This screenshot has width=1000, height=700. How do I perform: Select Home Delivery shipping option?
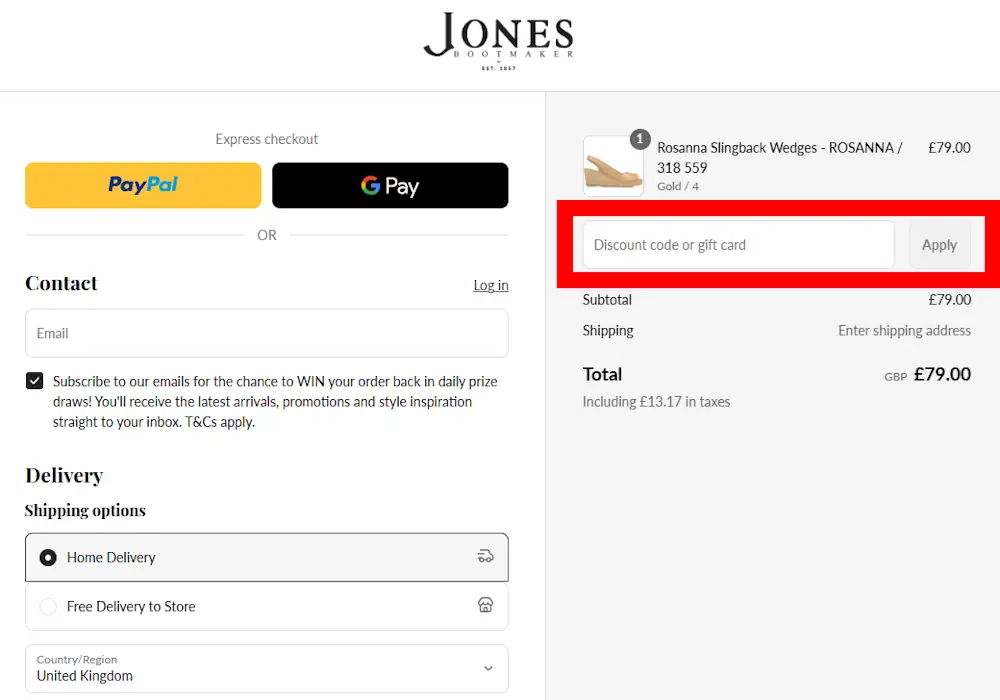click(267, 557)
